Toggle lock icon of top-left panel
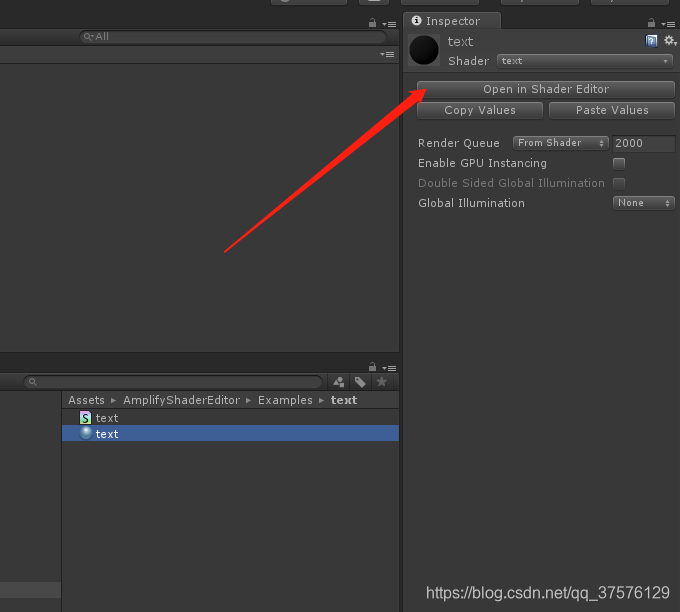 pos(372,23)
